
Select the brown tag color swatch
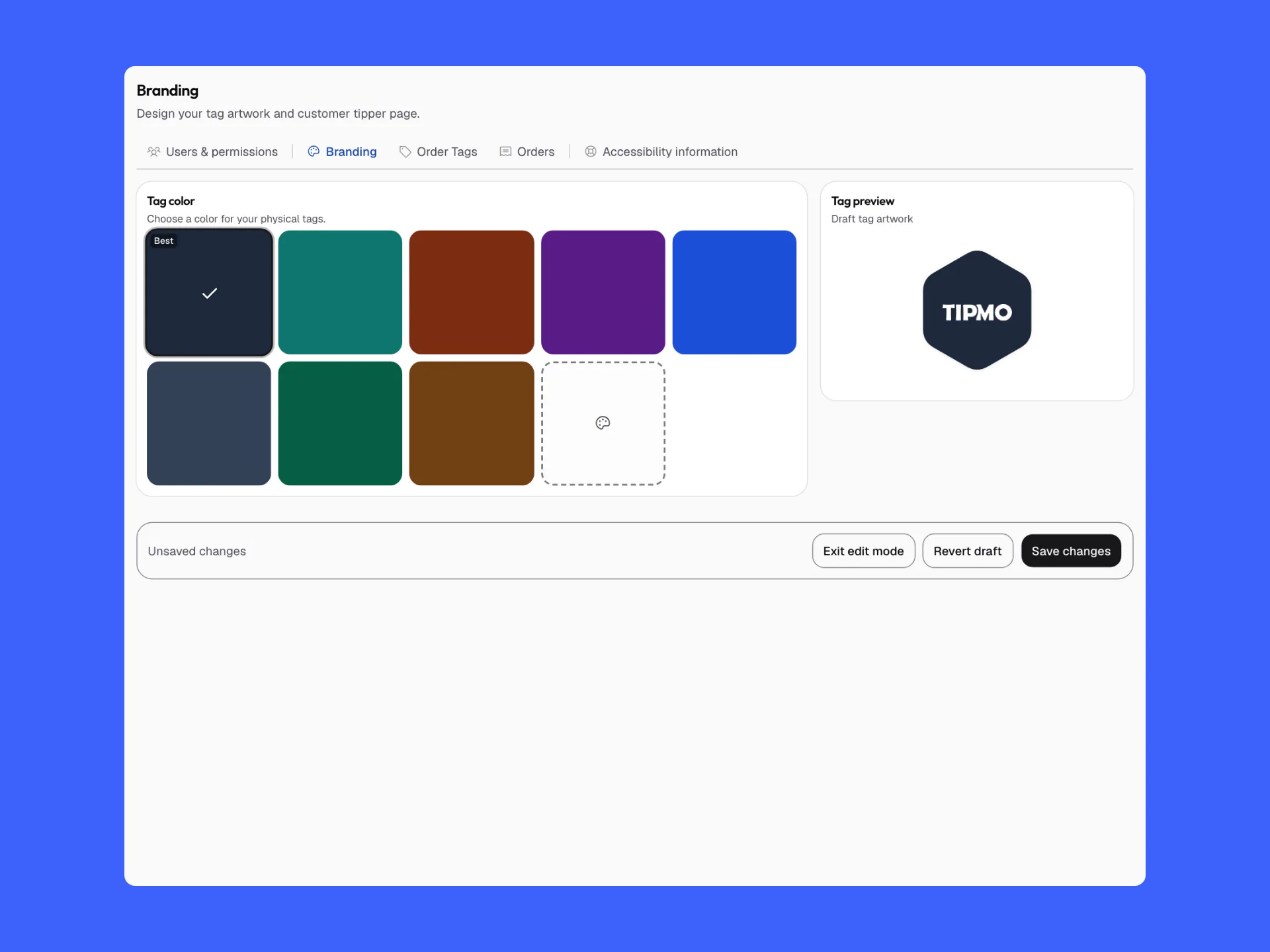[472, 423]
